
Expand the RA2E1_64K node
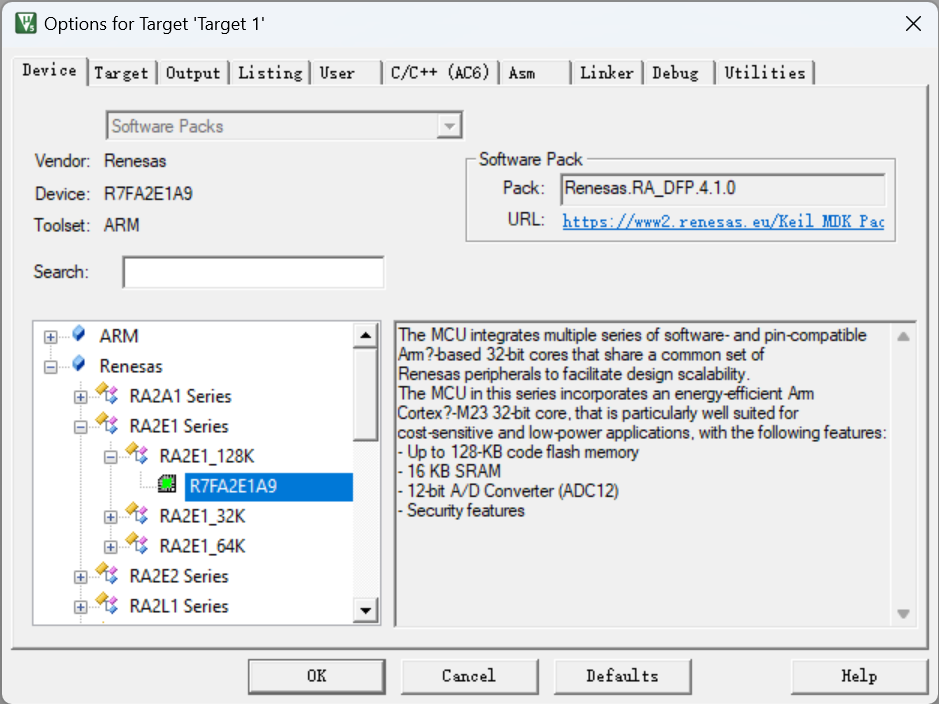(110, 547)
